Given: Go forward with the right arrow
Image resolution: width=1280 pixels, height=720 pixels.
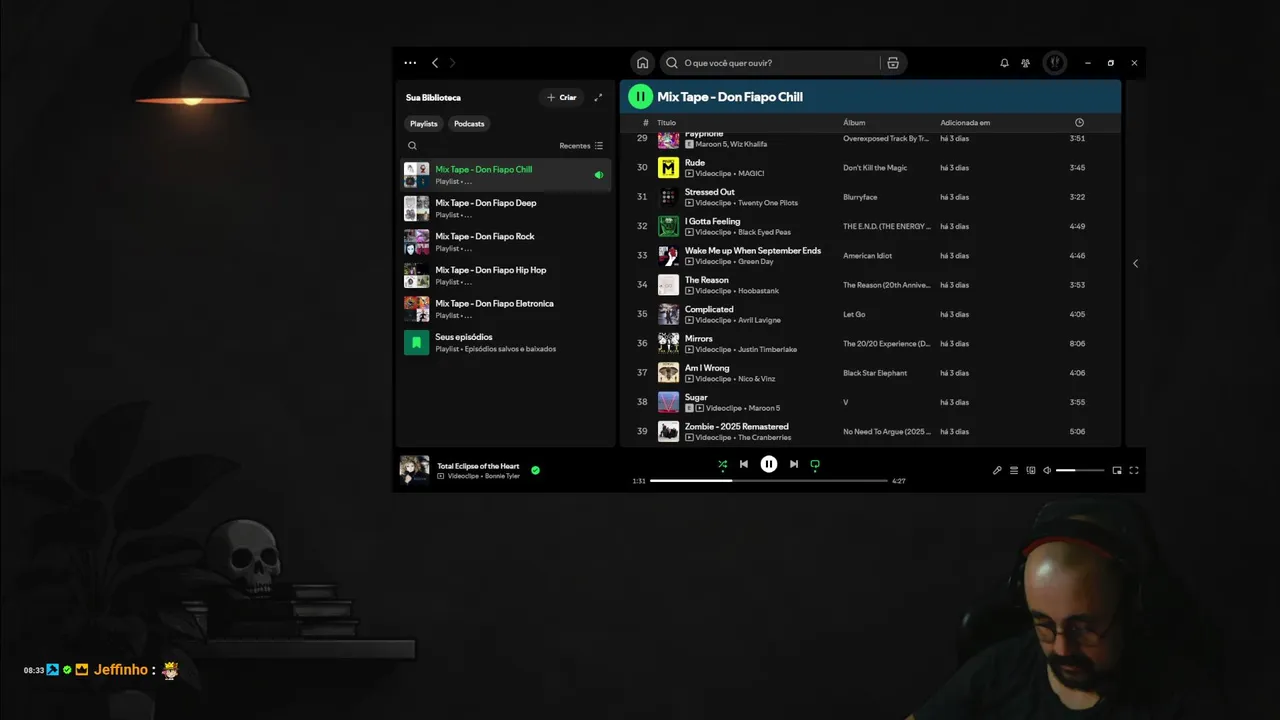Looking at the screenshot, I should point(452,63).
